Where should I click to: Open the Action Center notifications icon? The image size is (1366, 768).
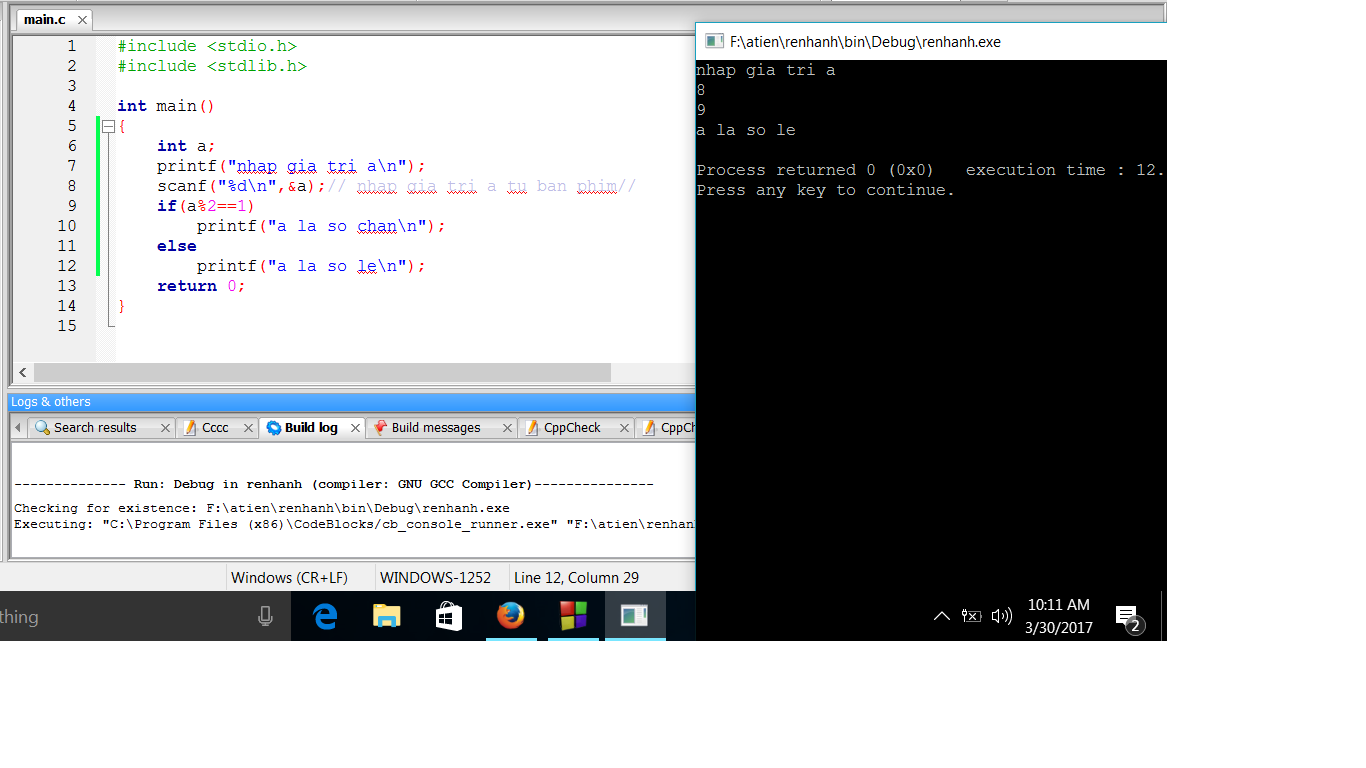[1127, 616]
